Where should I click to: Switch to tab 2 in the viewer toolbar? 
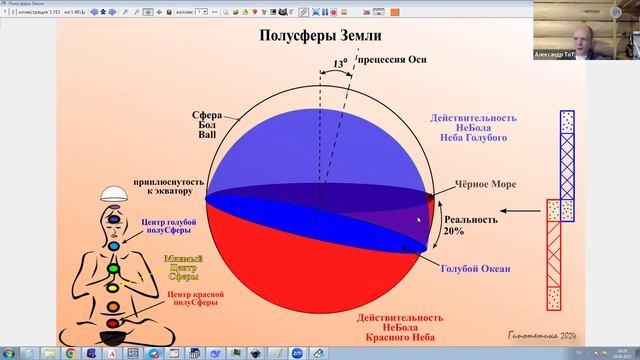click(13, 12)
